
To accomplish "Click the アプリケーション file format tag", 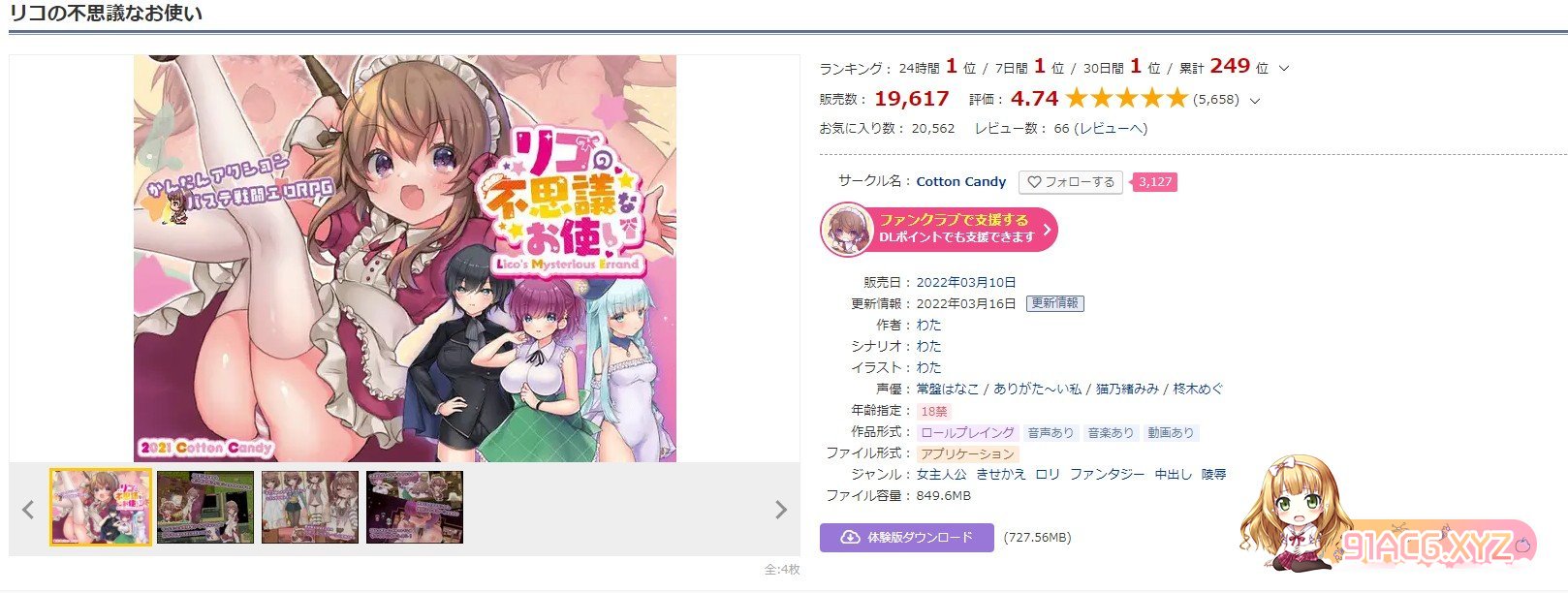I will pyautogui.click(x=967, y=453).
